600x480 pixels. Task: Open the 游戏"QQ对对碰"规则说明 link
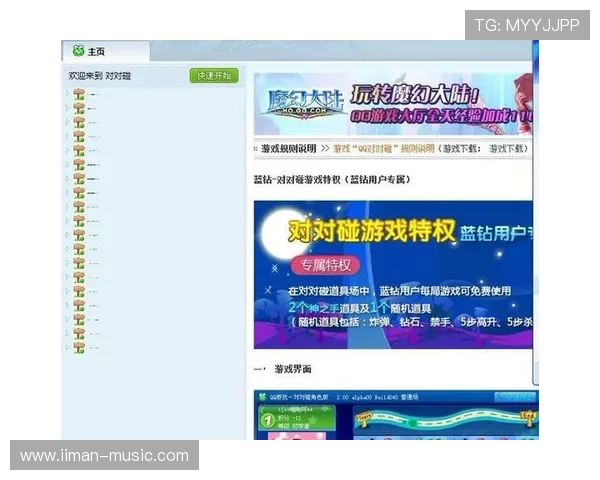coord(384,149)
